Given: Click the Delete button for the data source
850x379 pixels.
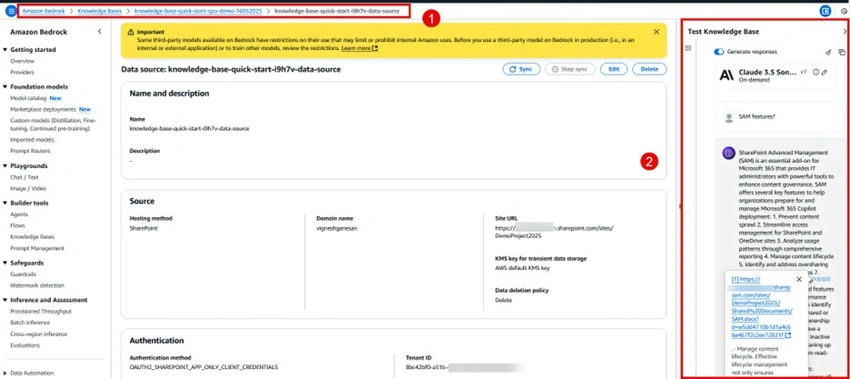Looking at the screenshot, I should (649, 69).
